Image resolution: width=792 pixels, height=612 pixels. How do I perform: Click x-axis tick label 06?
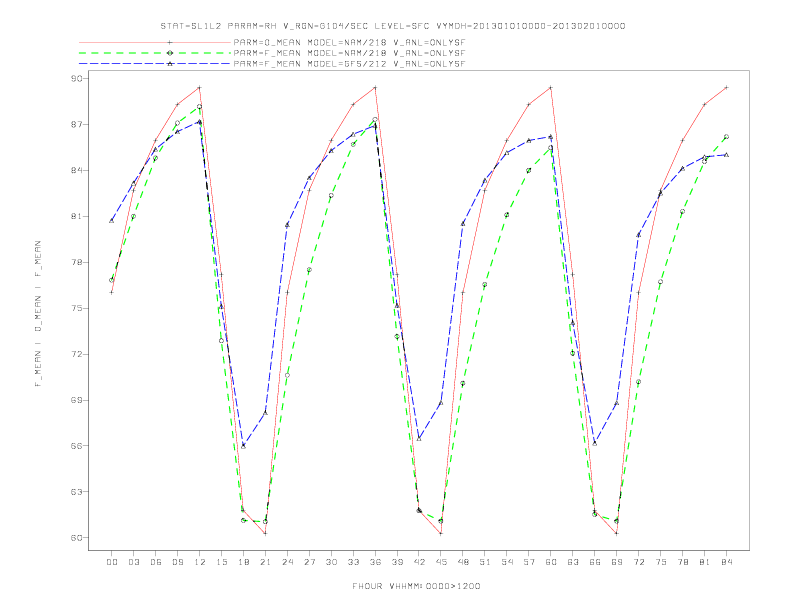click(x=156, y=562)
